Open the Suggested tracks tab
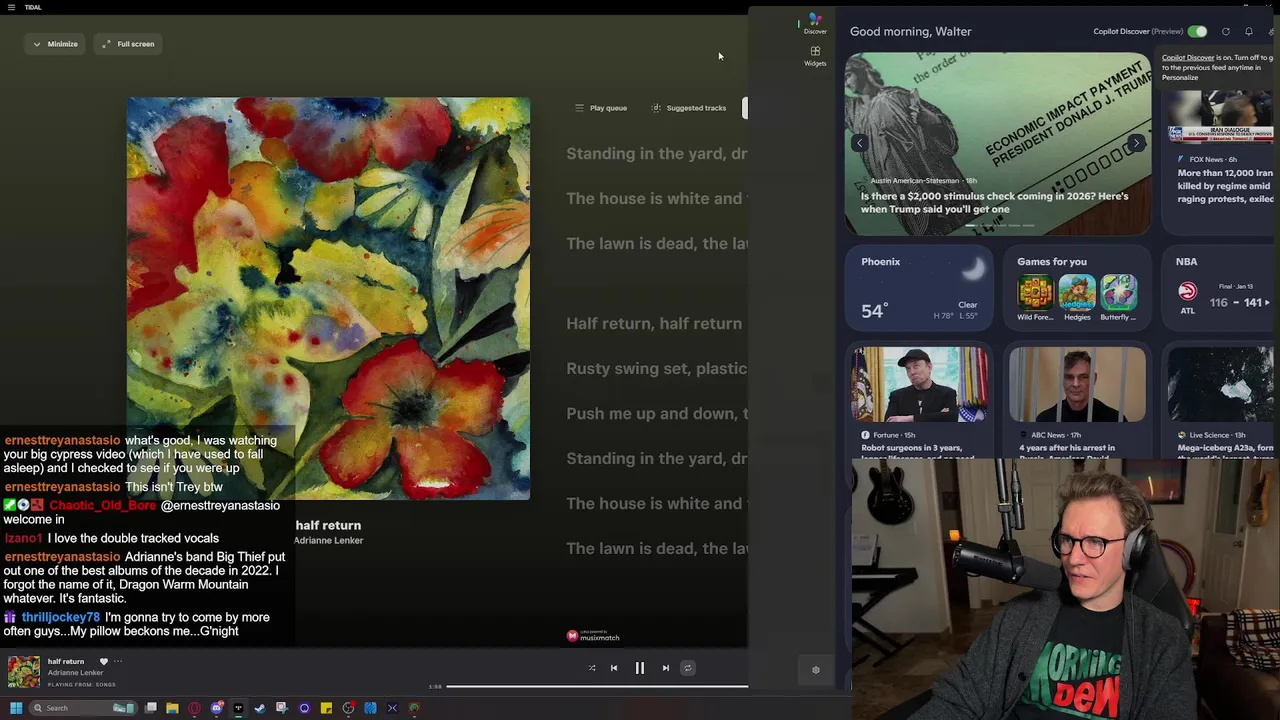The image size is (1280, 720). [x=690, y=108]
